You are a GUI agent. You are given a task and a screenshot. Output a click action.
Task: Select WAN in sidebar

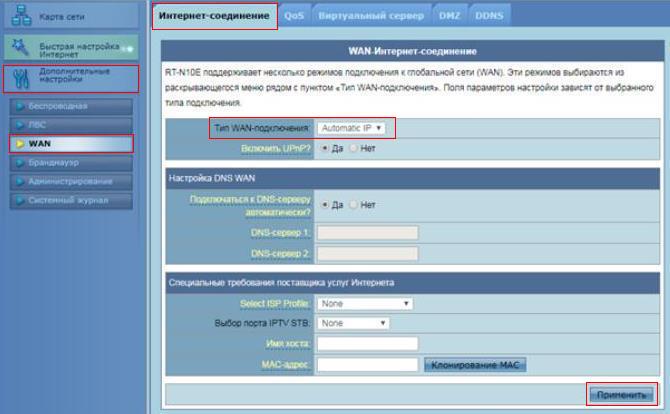point(71,144)
